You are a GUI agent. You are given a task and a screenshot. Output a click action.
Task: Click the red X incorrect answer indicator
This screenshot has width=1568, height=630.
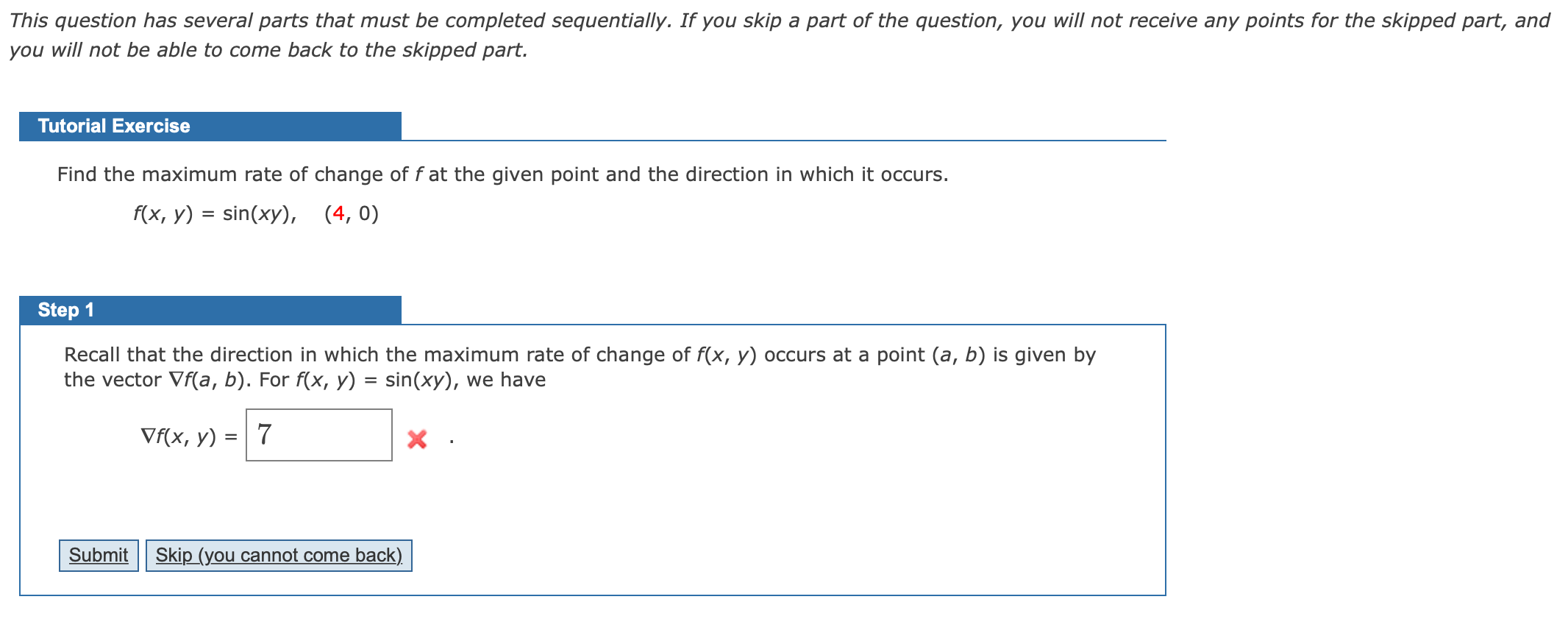(416, 439)
